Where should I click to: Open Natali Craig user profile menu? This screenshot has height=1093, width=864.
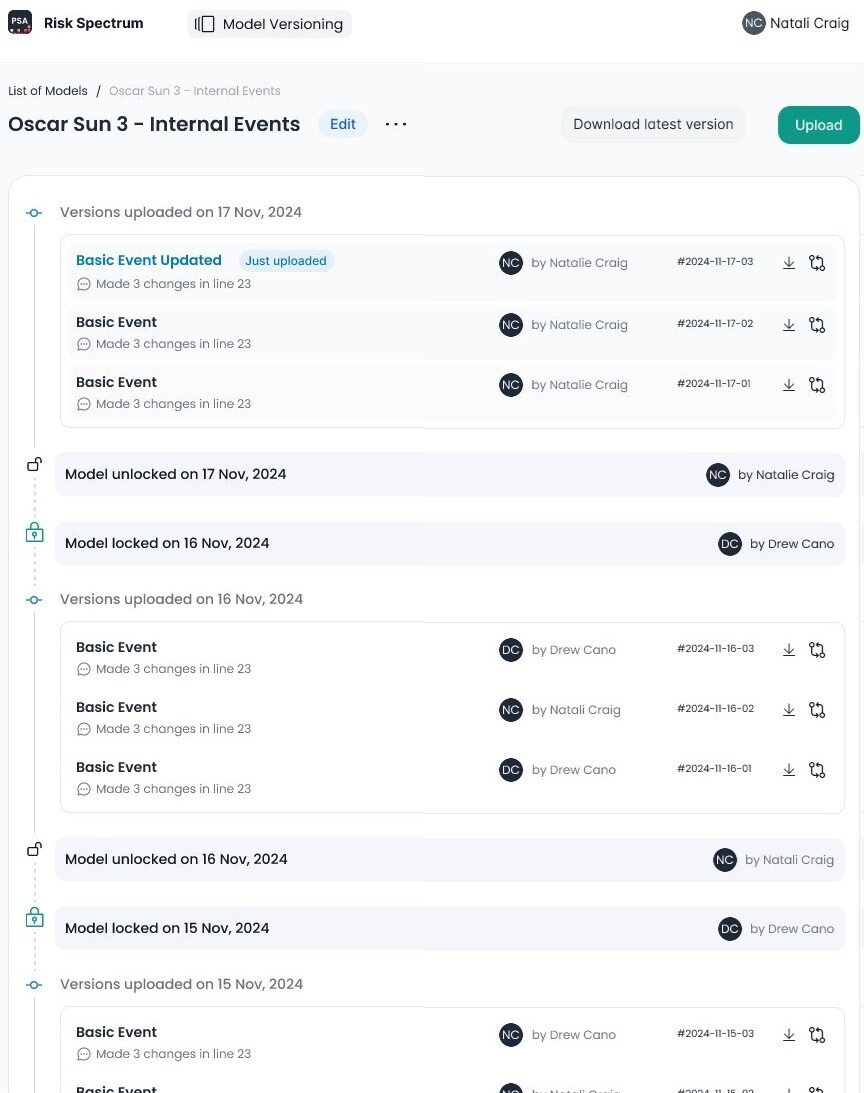point(796,23)
